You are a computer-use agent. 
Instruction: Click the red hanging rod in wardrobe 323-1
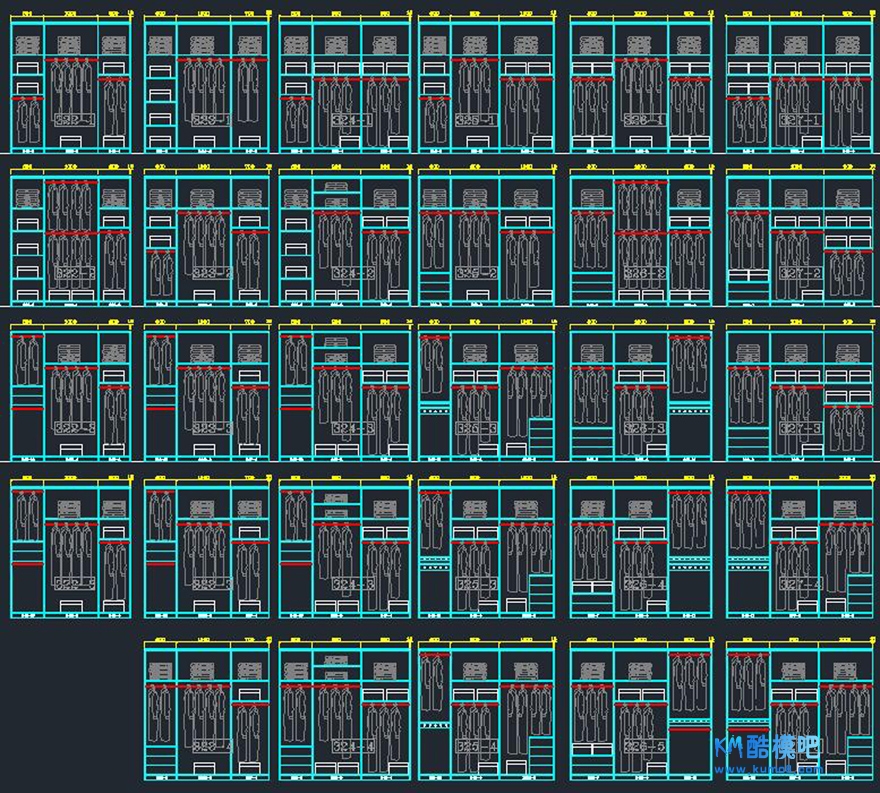(222, 61)
